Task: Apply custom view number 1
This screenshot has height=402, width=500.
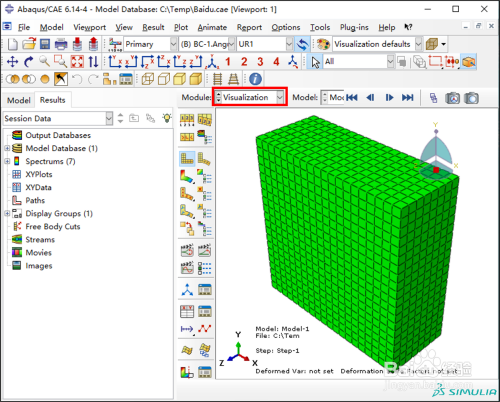Action: click(228, 62)
